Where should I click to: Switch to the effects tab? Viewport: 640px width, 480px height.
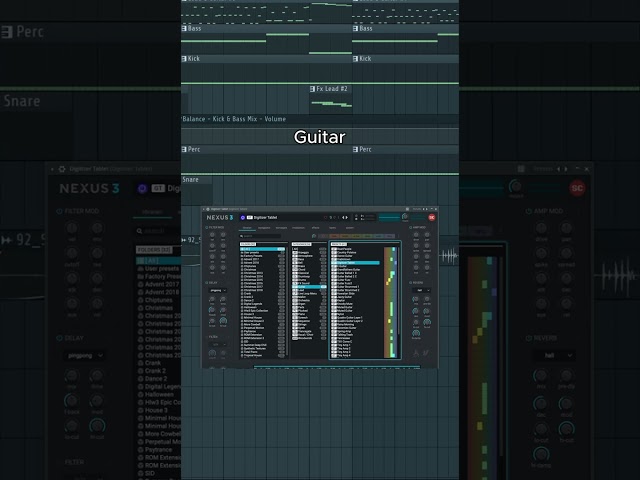point(316,228)
